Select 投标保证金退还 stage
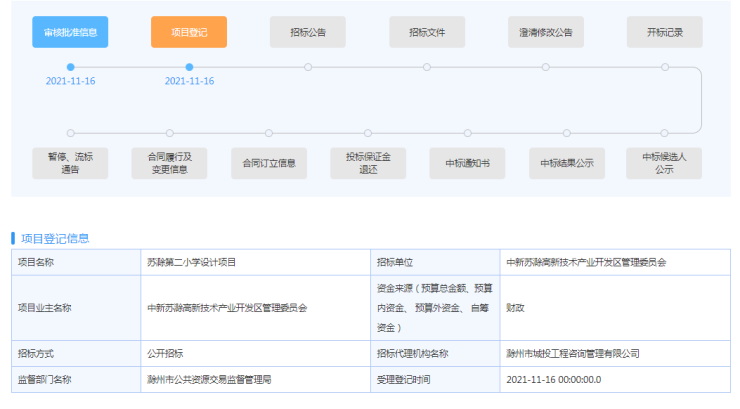The width and height of the screenshot is (740, 409). click(x=368, y=163)
